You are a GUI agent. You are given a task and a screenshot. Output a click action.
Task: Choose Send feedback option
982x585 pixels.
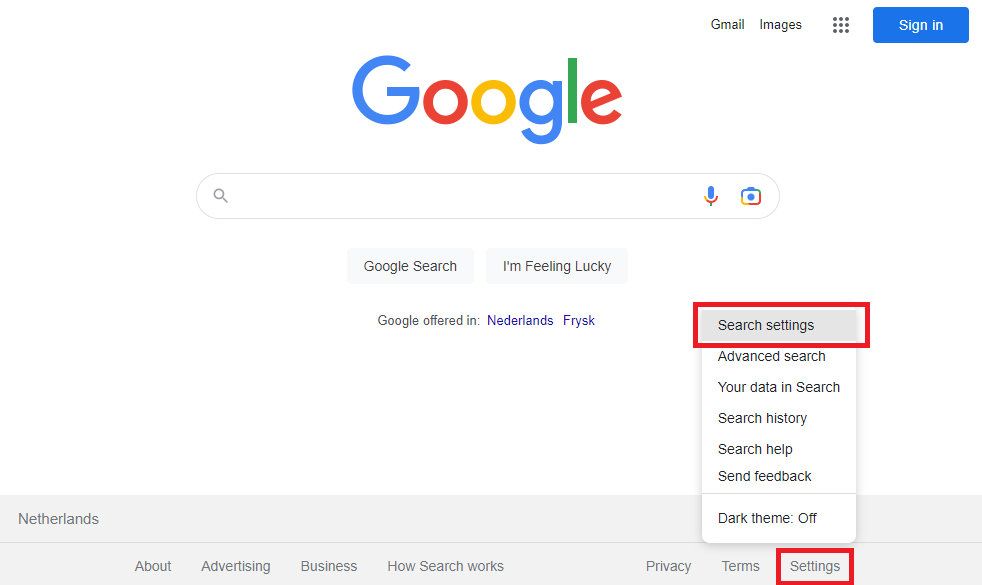click(x=764, y=476)
